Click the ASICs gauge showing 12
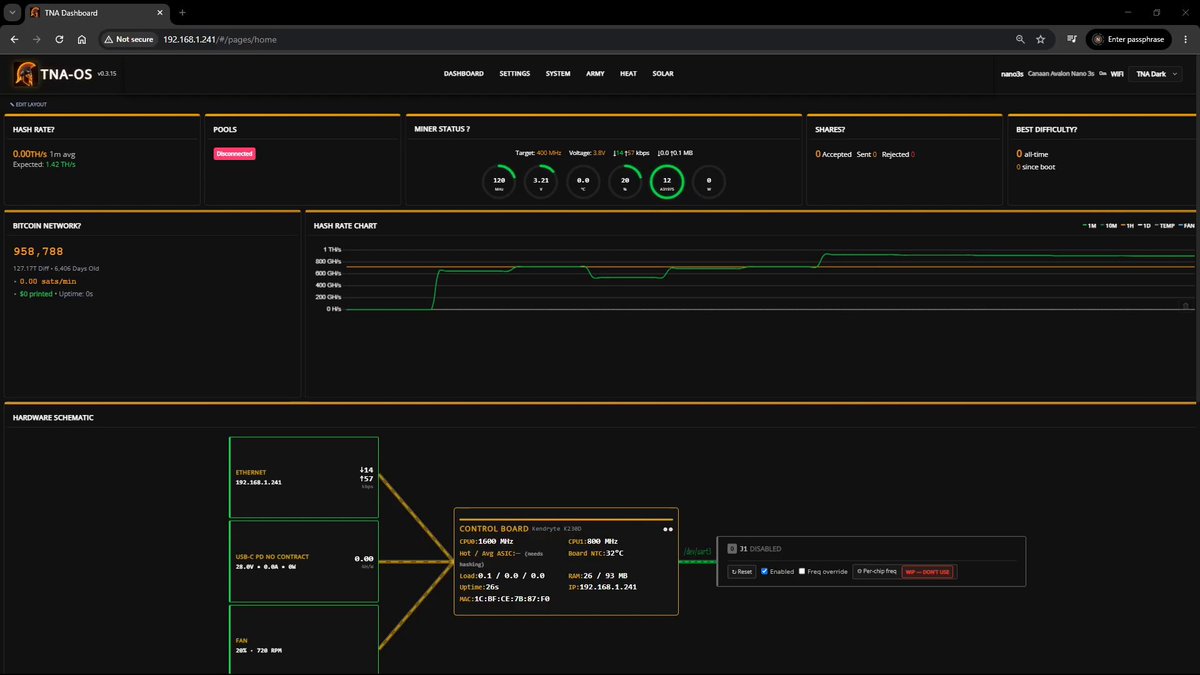This screenshot has height=675, width=1200. [x=667, y=182]
